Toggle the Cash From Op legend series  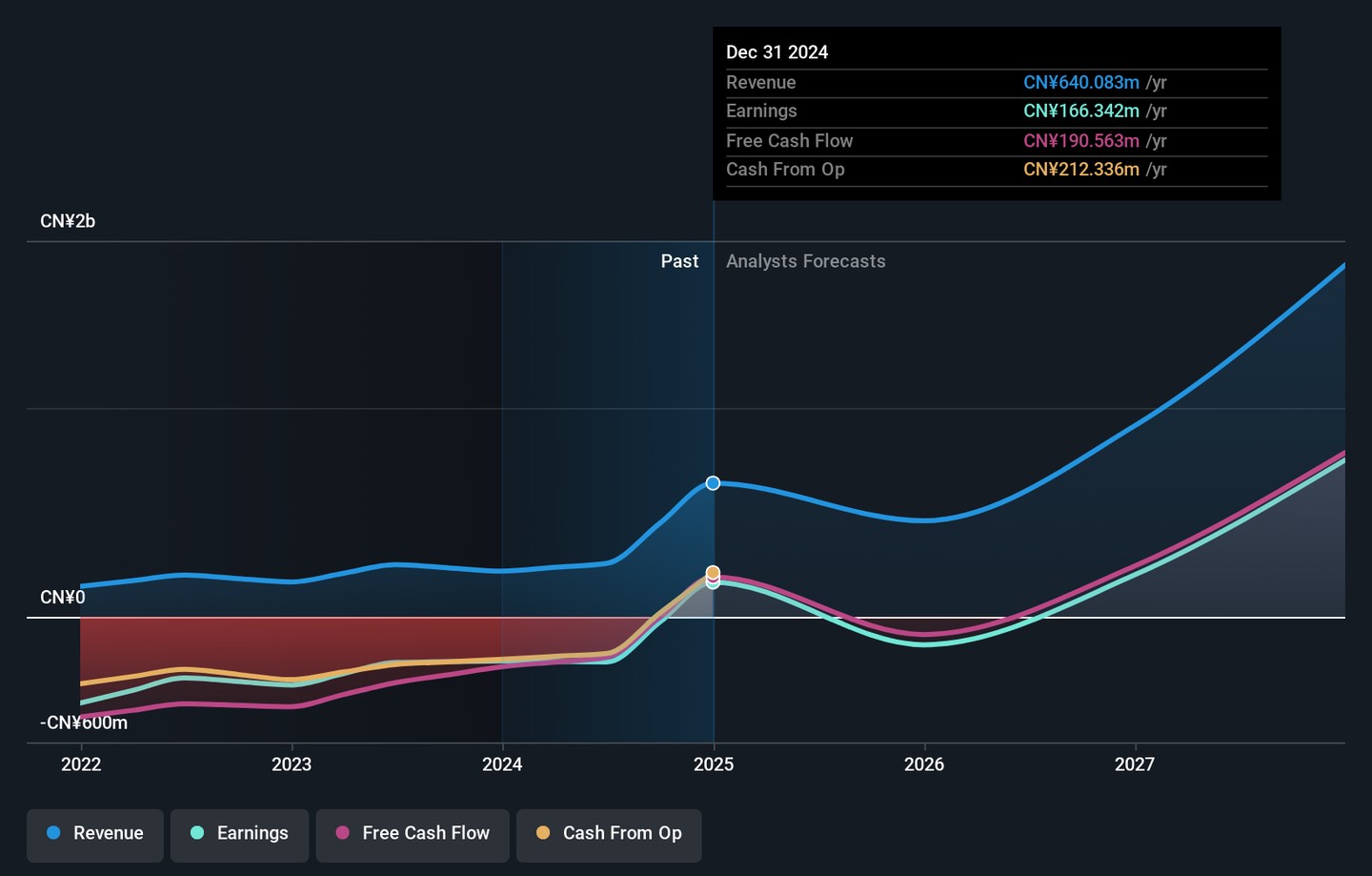(x=609, y=835)
